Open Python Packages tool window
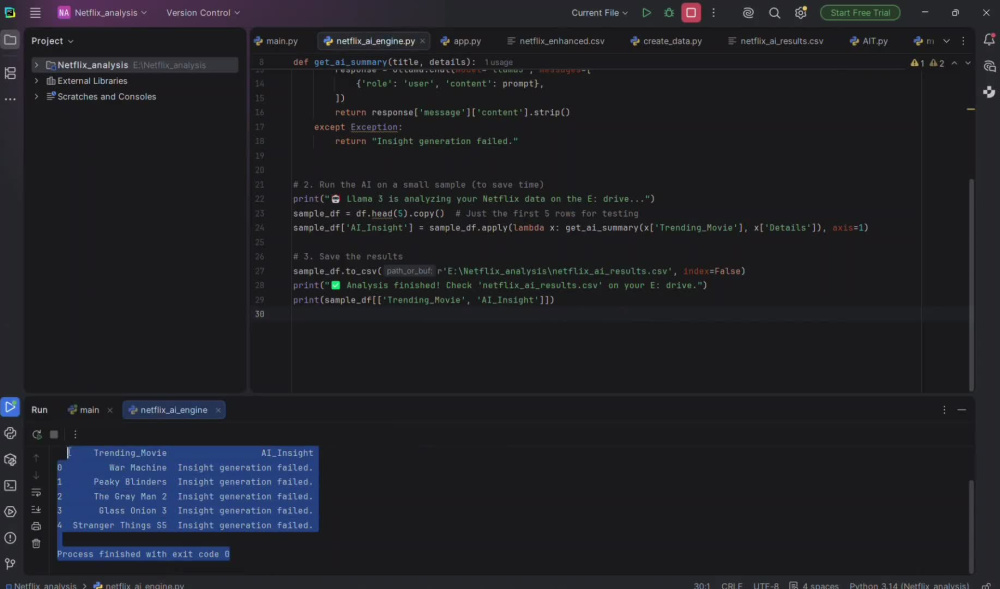The width and height of the screenshot is (1000, 589). pos(10,460)
